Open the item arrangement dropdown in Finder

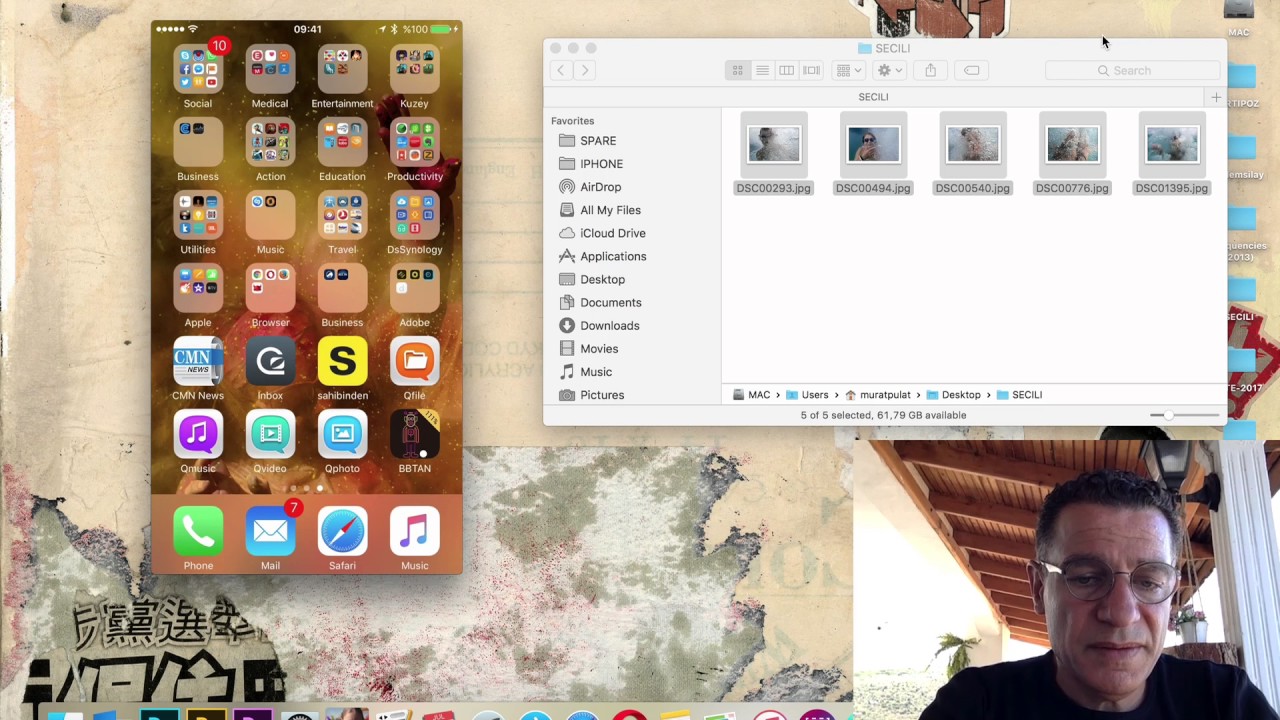848,70
